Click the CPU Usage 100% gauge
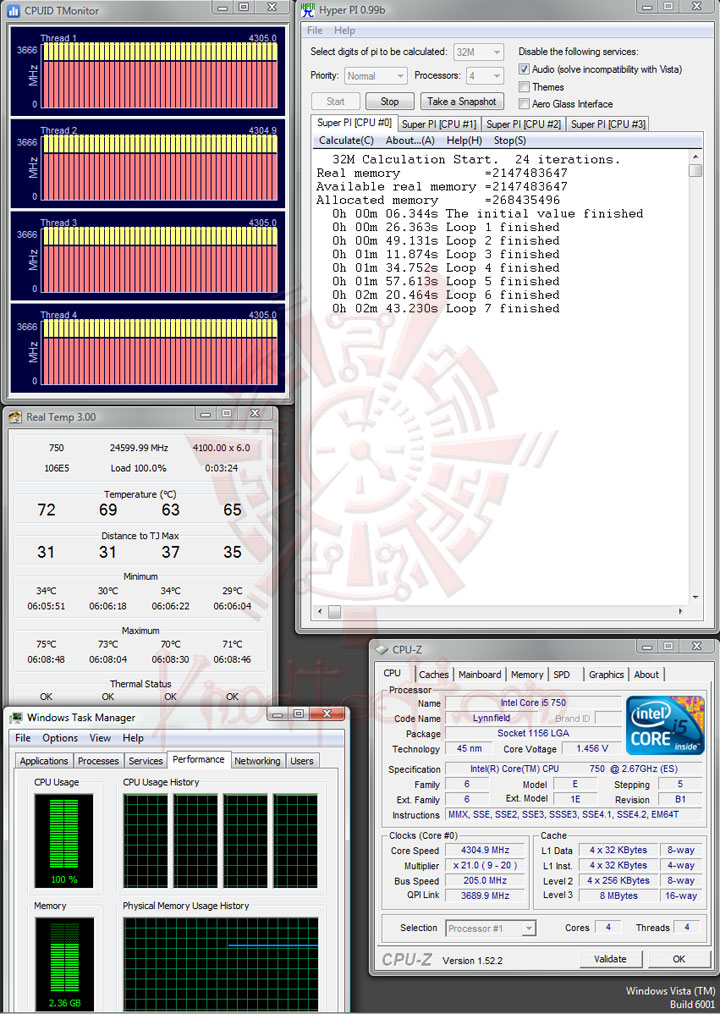 (x=63, y=841)
